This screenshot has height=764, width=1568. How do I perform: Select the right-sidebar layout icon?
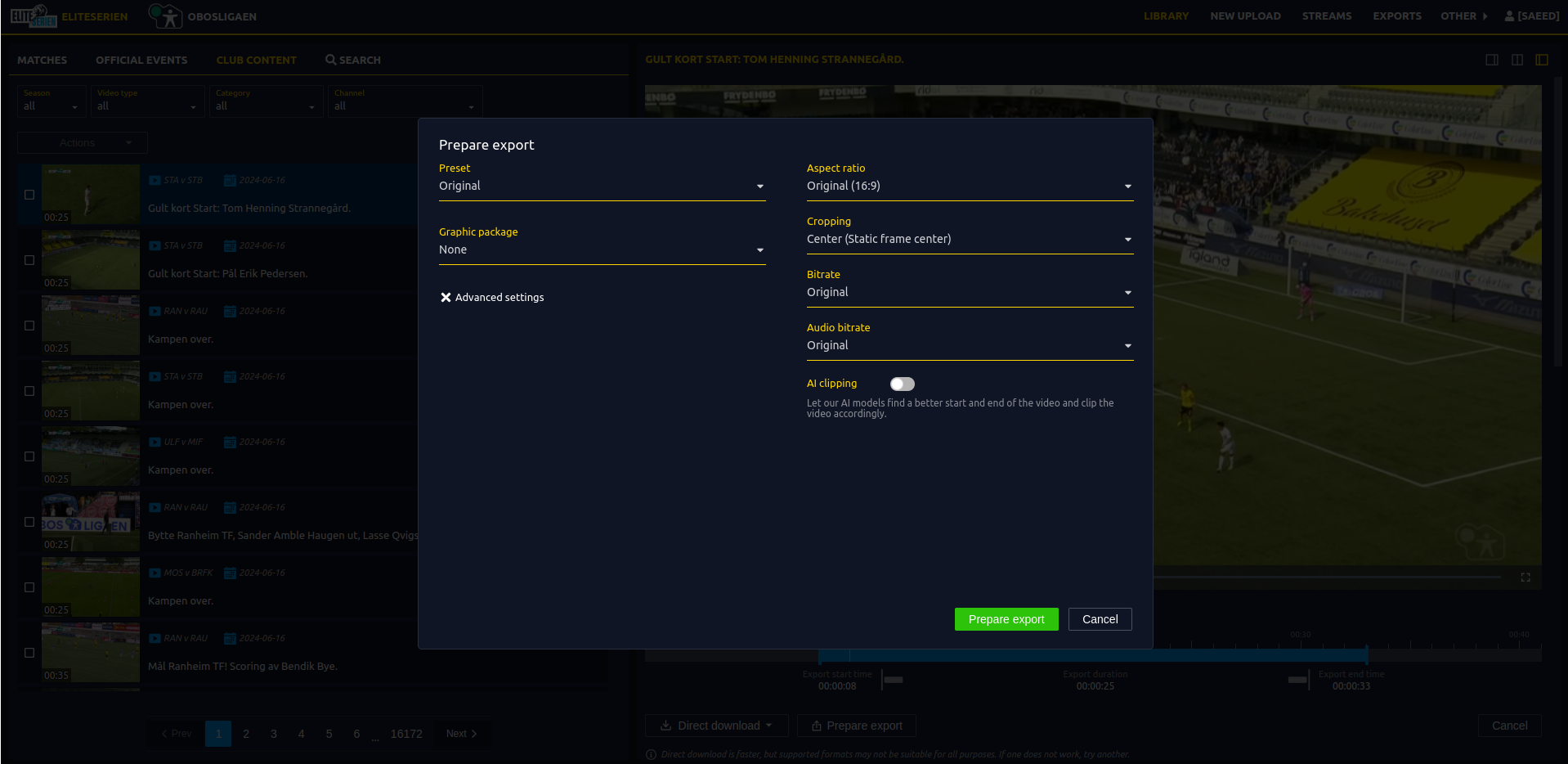tap(1491, 59)
